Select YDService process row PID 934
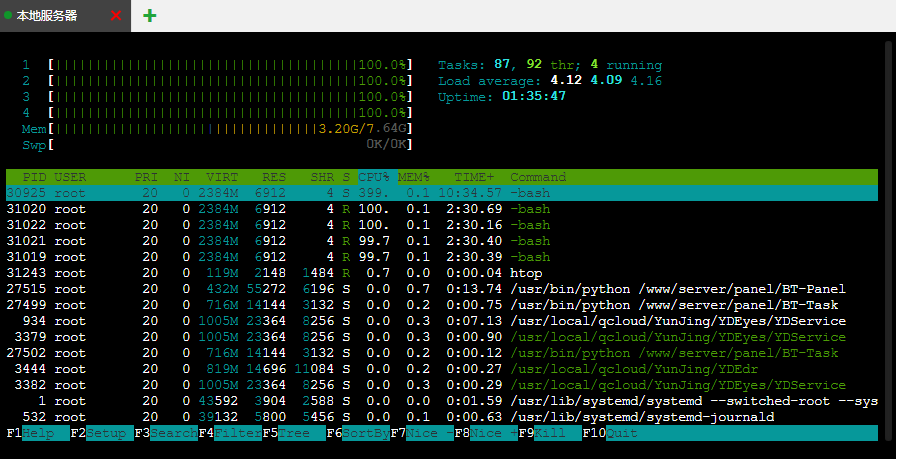This screenshot has height=459, width=900. click(442, 321)
